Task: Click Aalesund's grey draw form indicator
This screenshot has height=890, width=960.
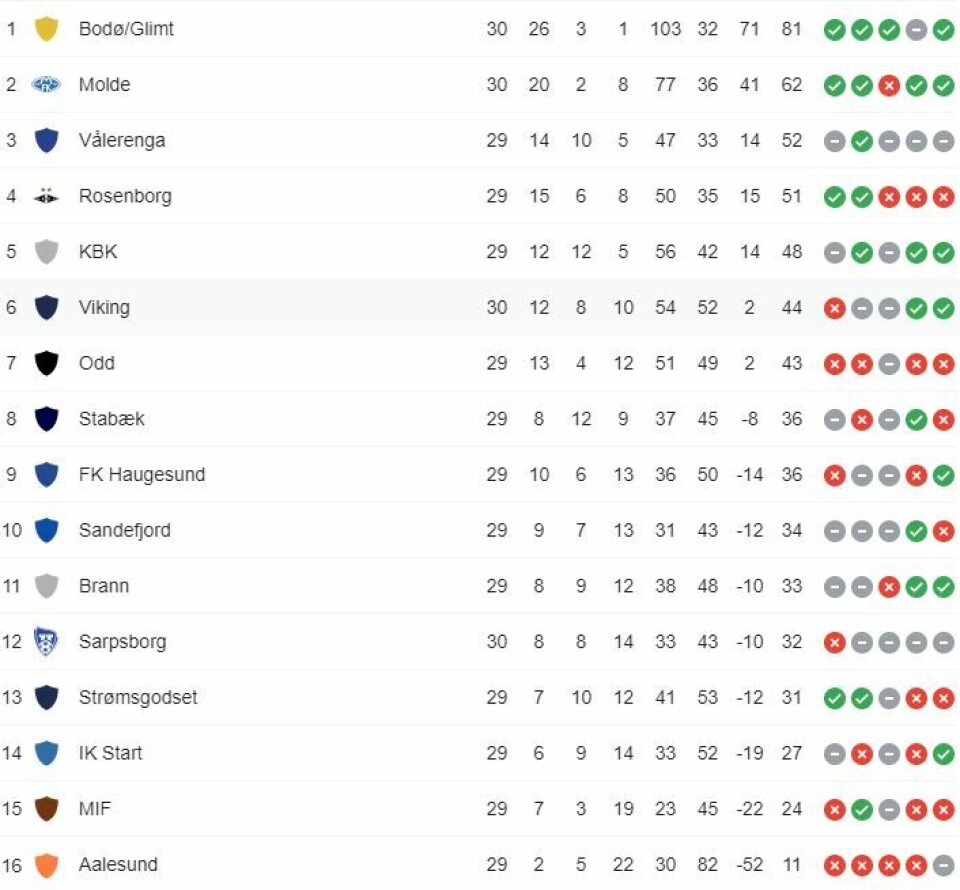Action: click(943, 866)
